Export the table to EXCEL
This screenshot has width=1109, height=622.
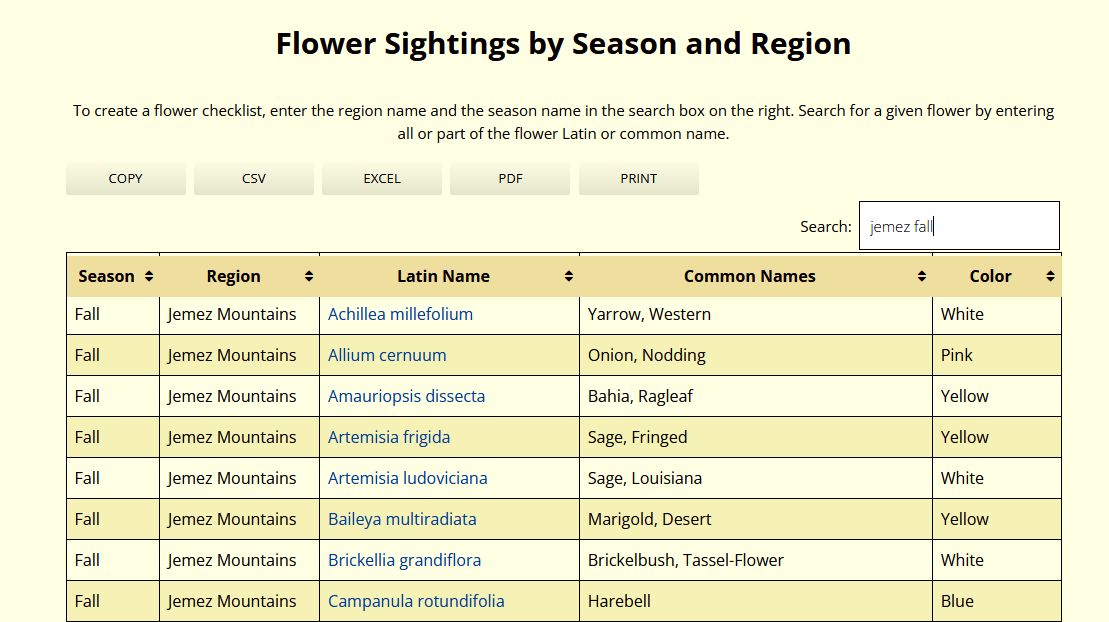point(382,178)
